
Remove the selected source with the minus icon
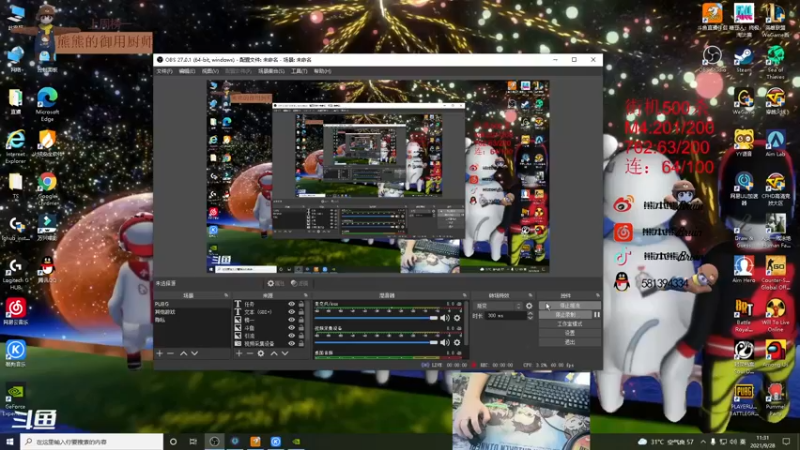[249, 353]
